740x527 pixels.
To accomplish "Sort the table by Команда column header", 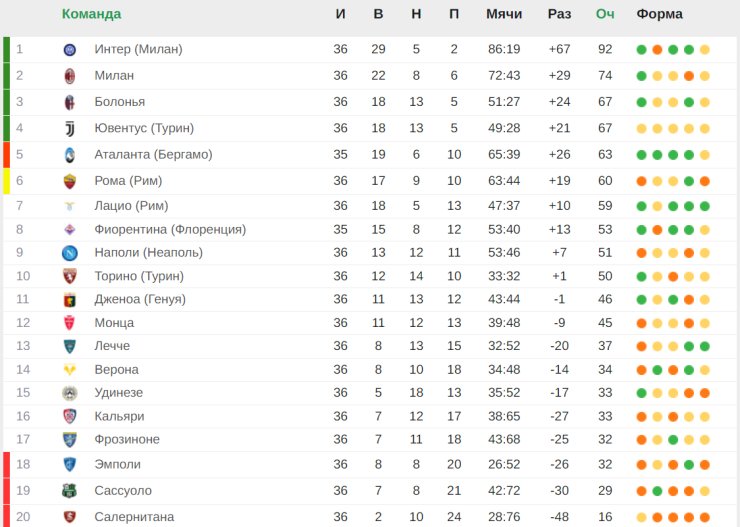I will pyautogui.click(x=91, y=14).
